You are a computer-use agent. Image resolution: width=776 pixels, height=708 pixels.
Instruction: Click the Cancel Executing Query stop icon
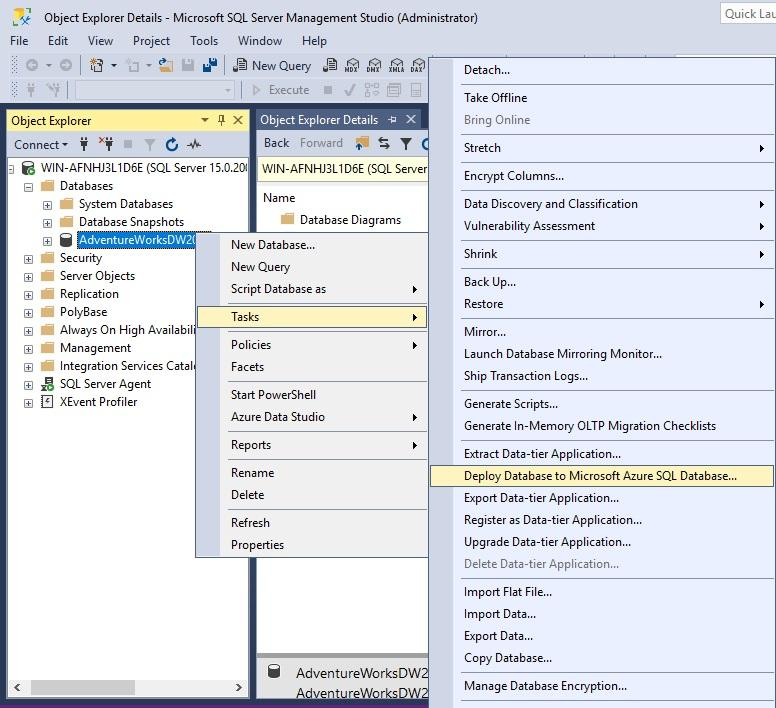click(328, 90)
